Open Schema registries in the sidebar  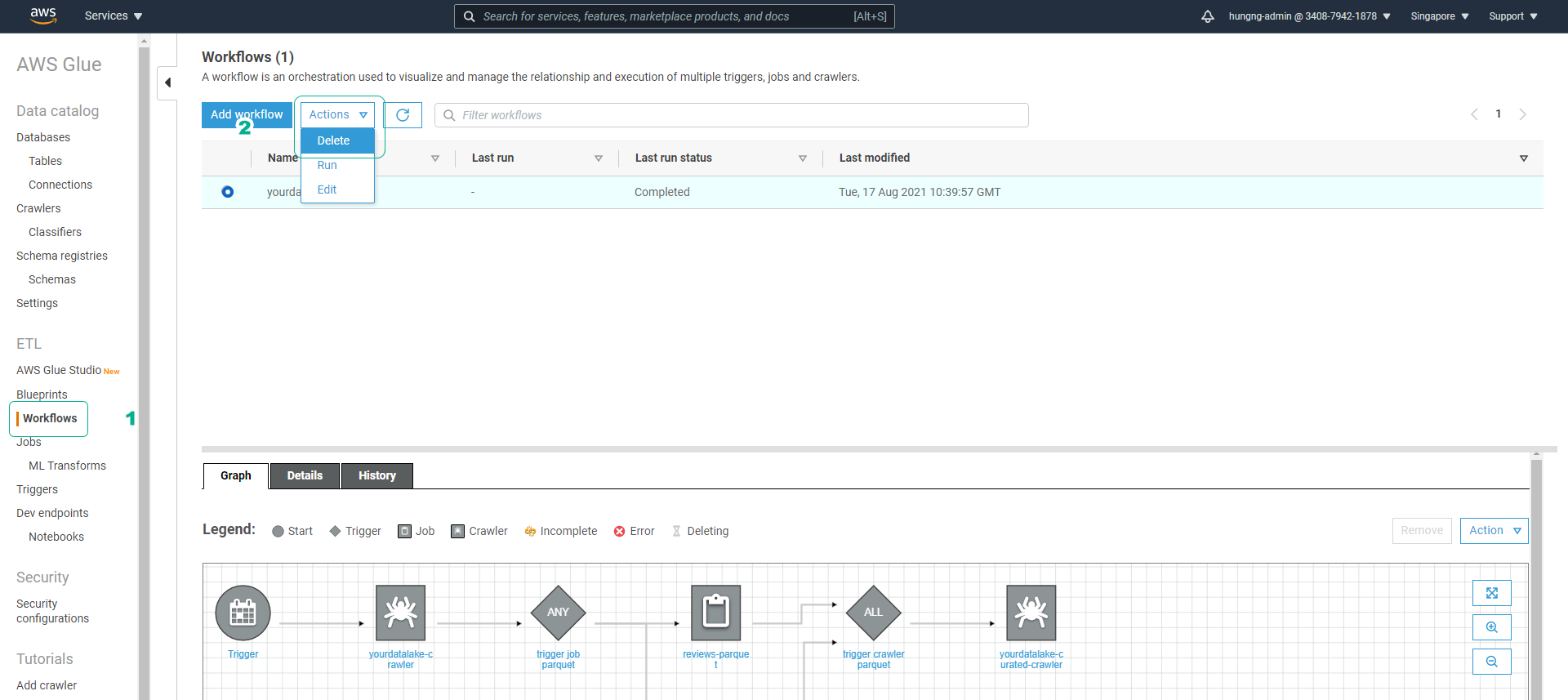pyautogui.click(x=62, y=256)
